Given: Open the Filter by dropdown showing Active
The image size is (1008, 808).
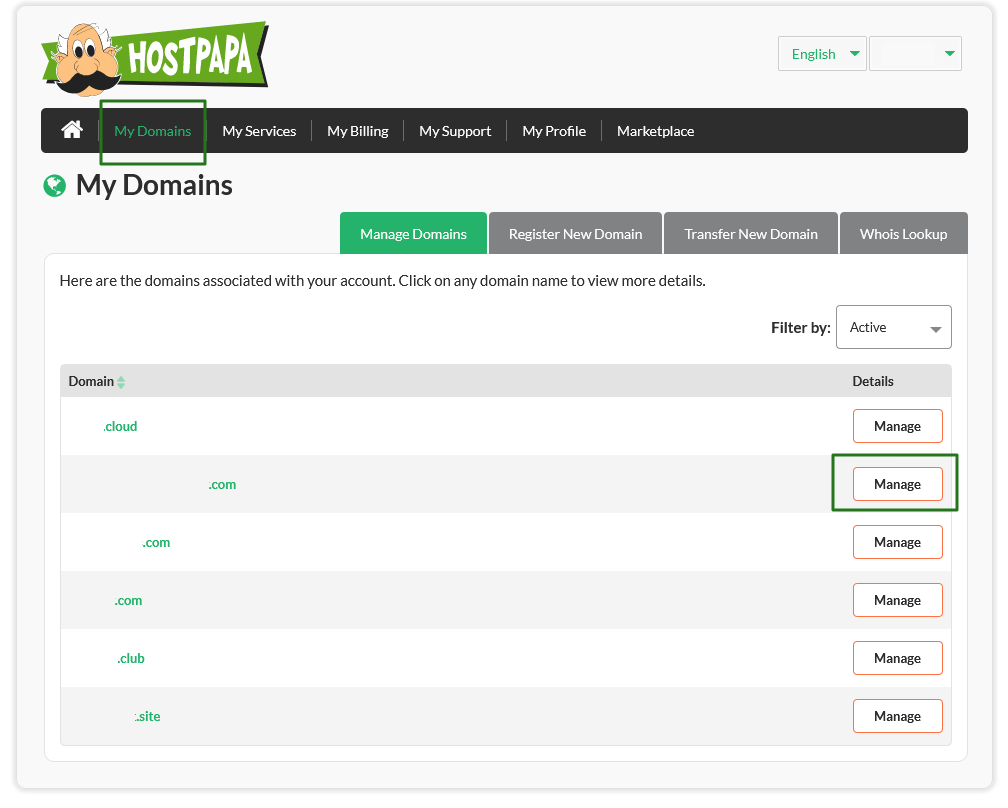Looking at the screenshot, I should point(893,327).
